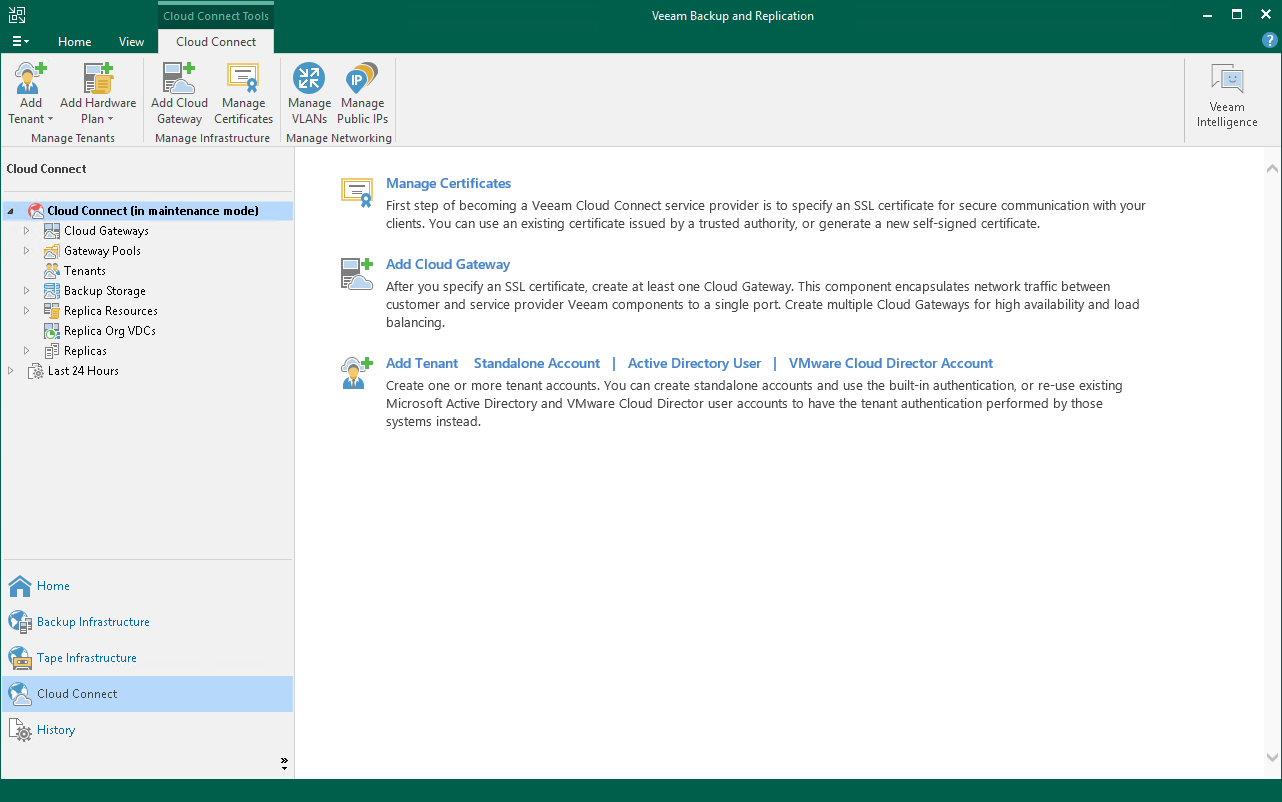Click the Replicas tree node icon
This screenshot has height=802, width=1282.
pyautogui.click(x=52, y=351)
